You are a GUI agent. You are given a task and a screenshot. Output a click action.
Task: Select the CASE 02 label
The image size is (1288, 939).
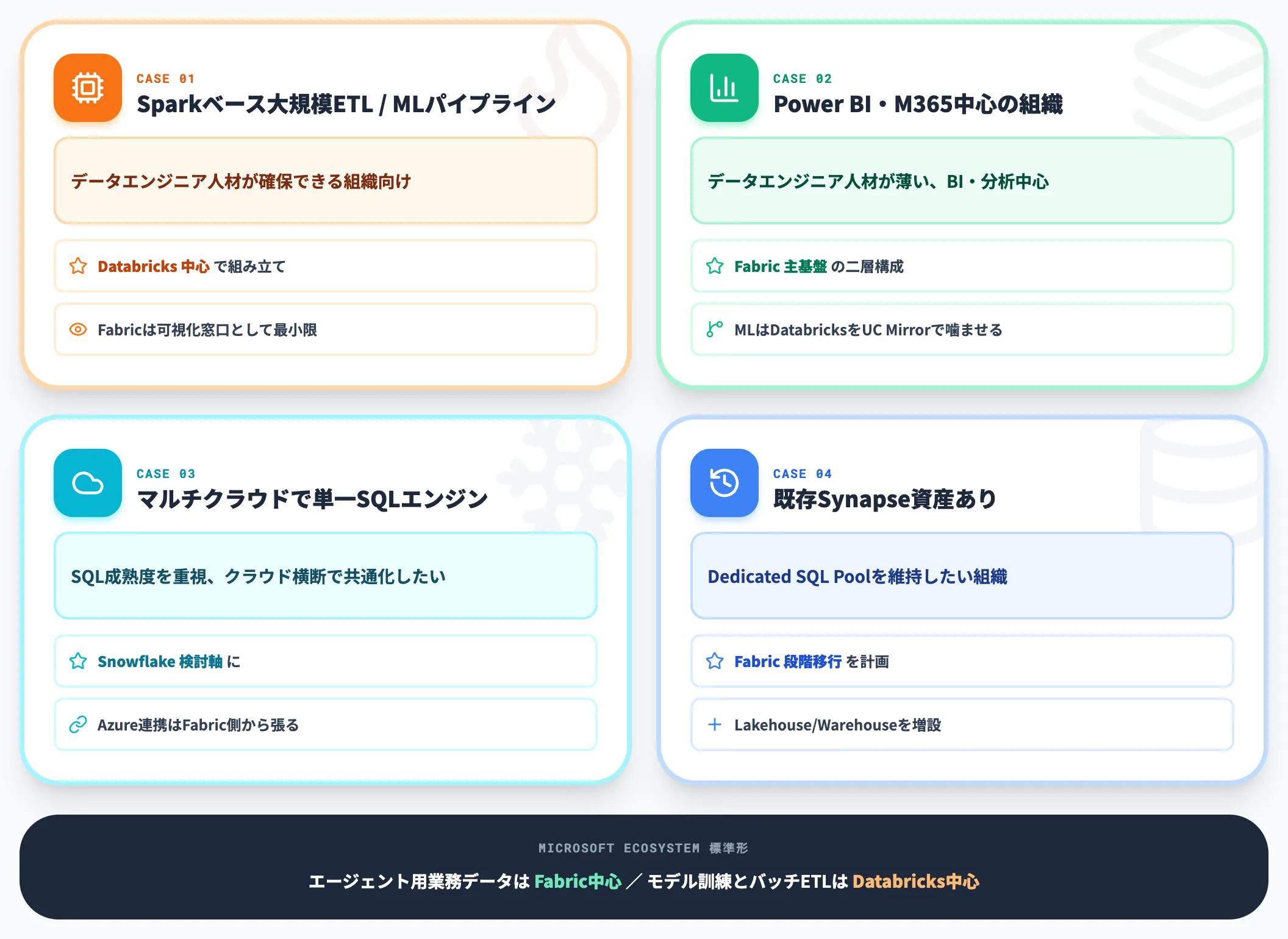click(x=803, y=79)
